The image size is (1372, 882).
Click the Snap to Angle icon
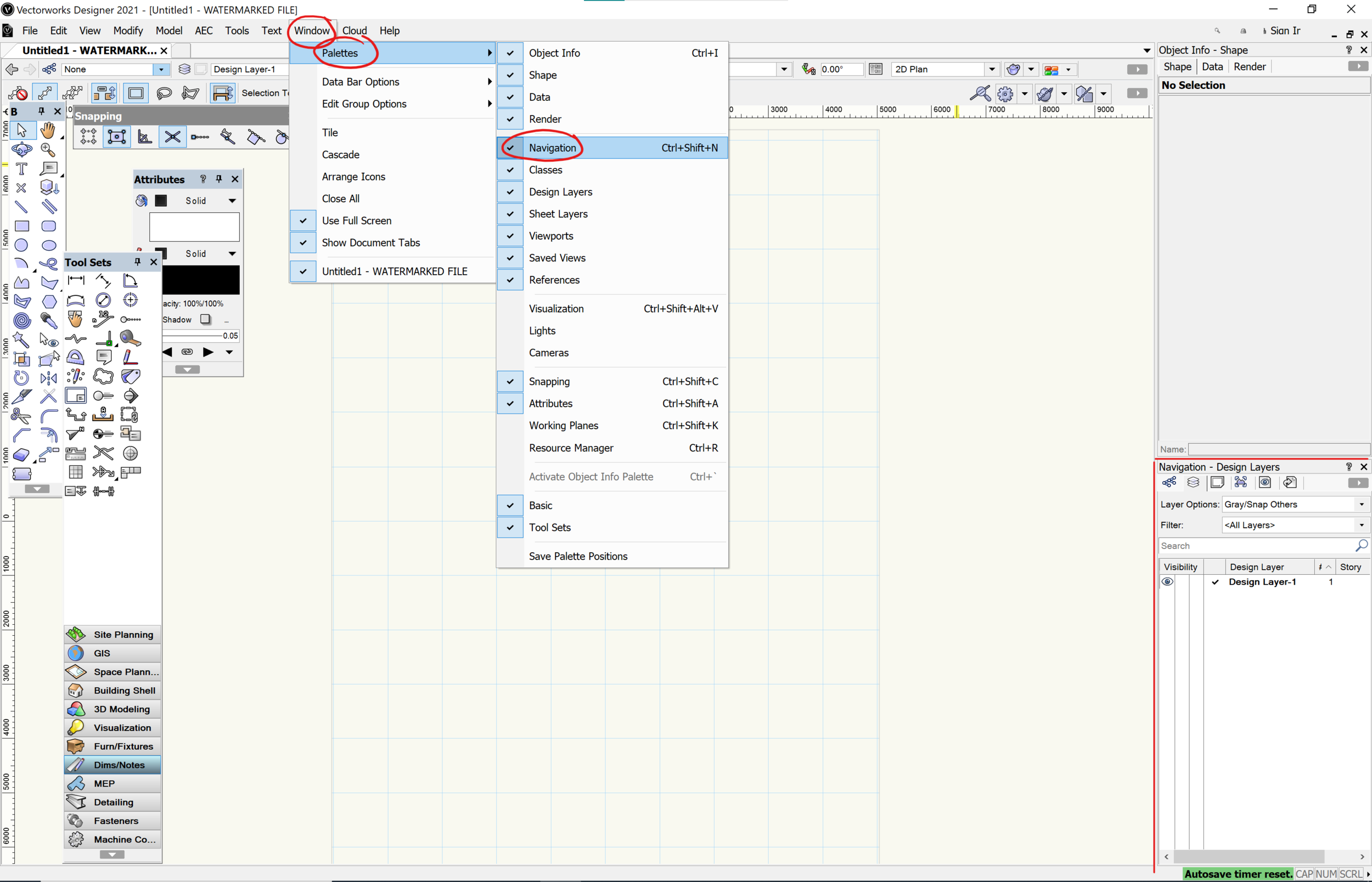tap(144, 137)
